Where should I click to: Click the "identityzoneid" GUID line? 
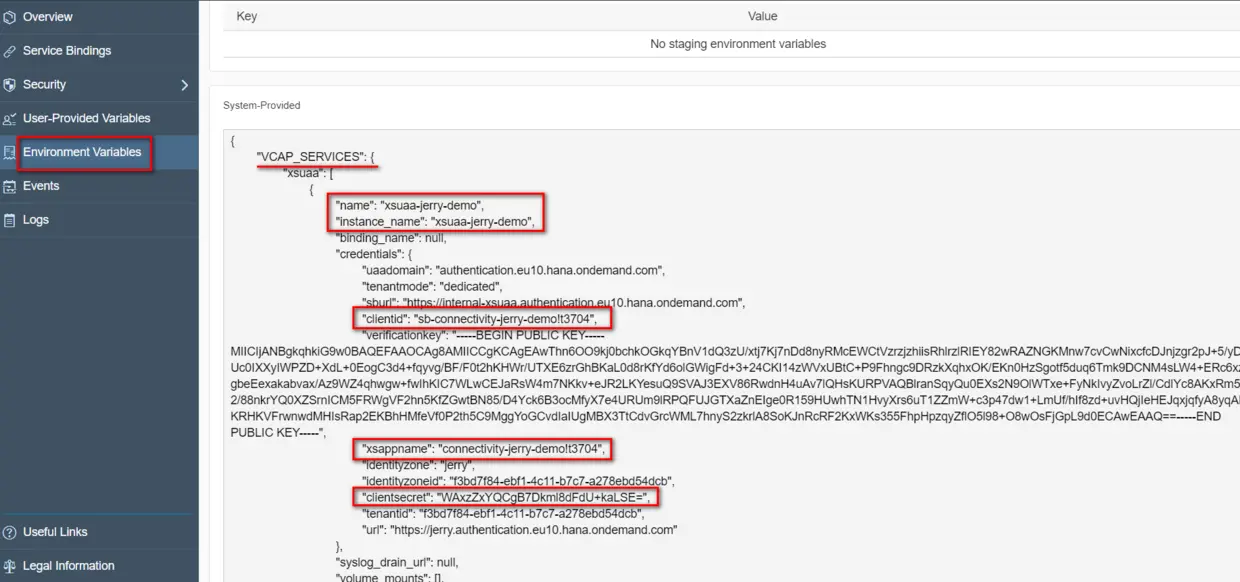517,481
